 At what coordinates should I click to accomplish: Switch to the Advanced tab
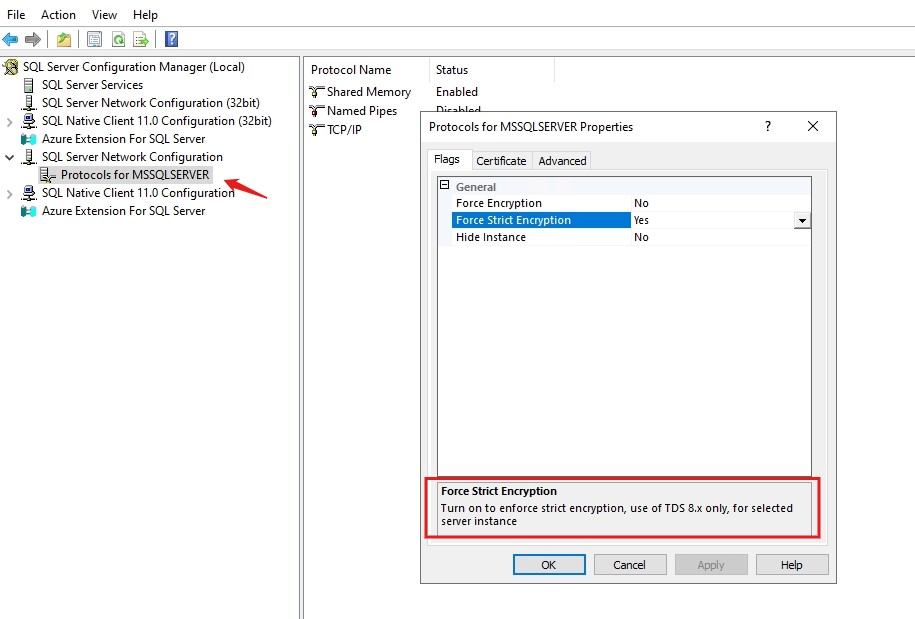(x=562, y=161)
